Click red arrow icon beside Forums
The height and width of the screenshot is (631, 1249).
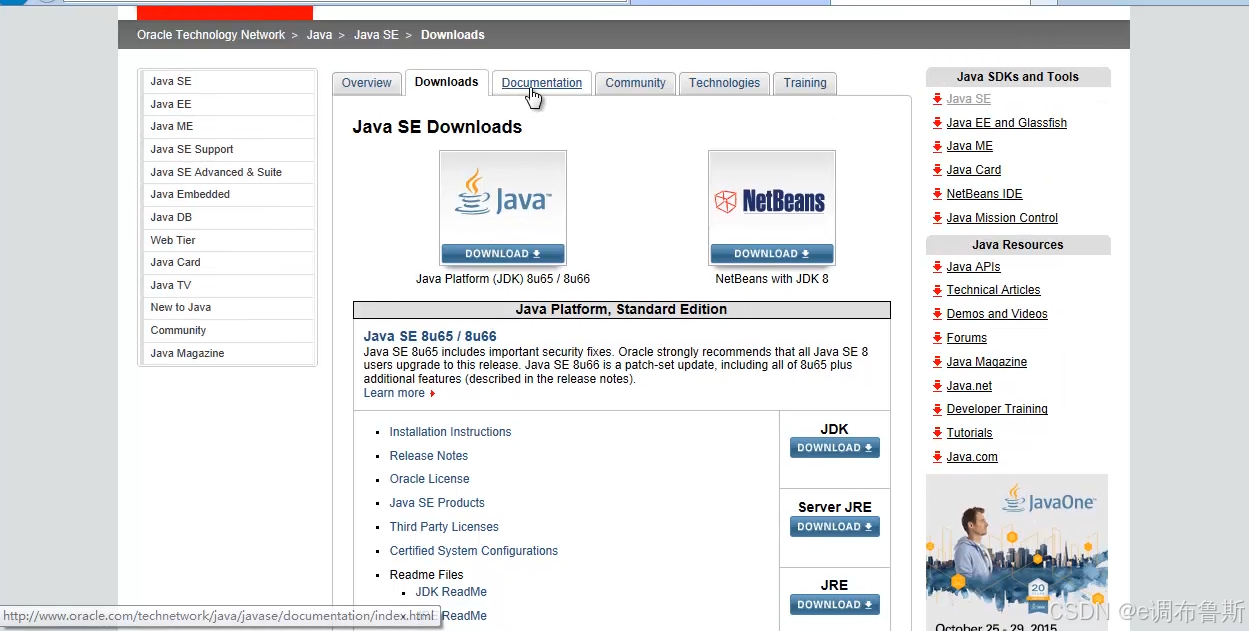pos(937,338)
